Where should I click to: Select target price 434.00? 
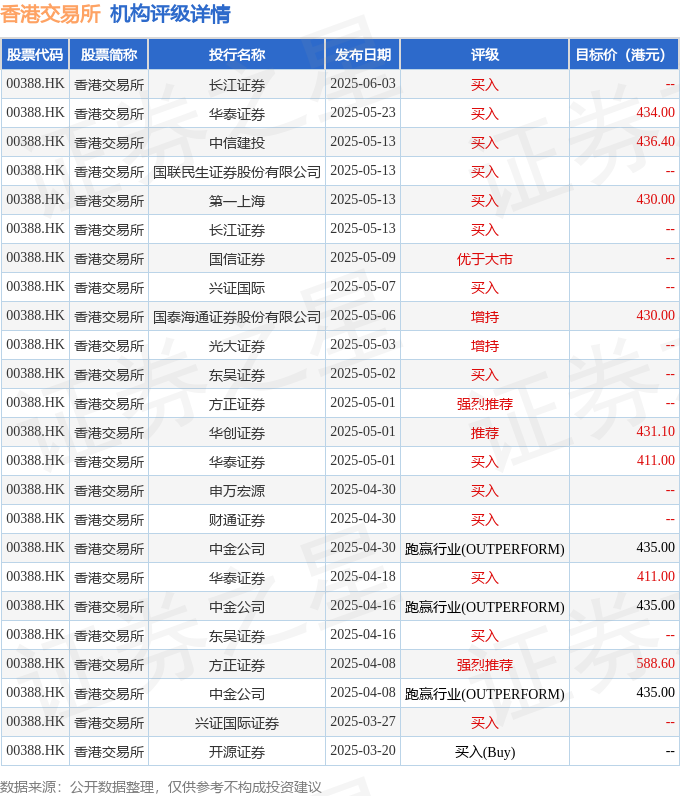click(655, 113)
